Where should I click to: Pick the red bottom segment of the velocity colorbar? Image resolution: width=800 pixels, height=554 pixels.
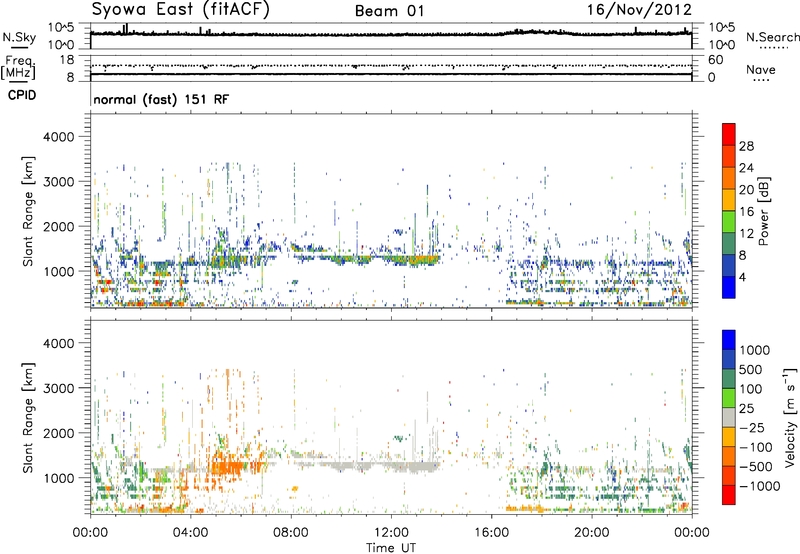(x=729, y=495)
